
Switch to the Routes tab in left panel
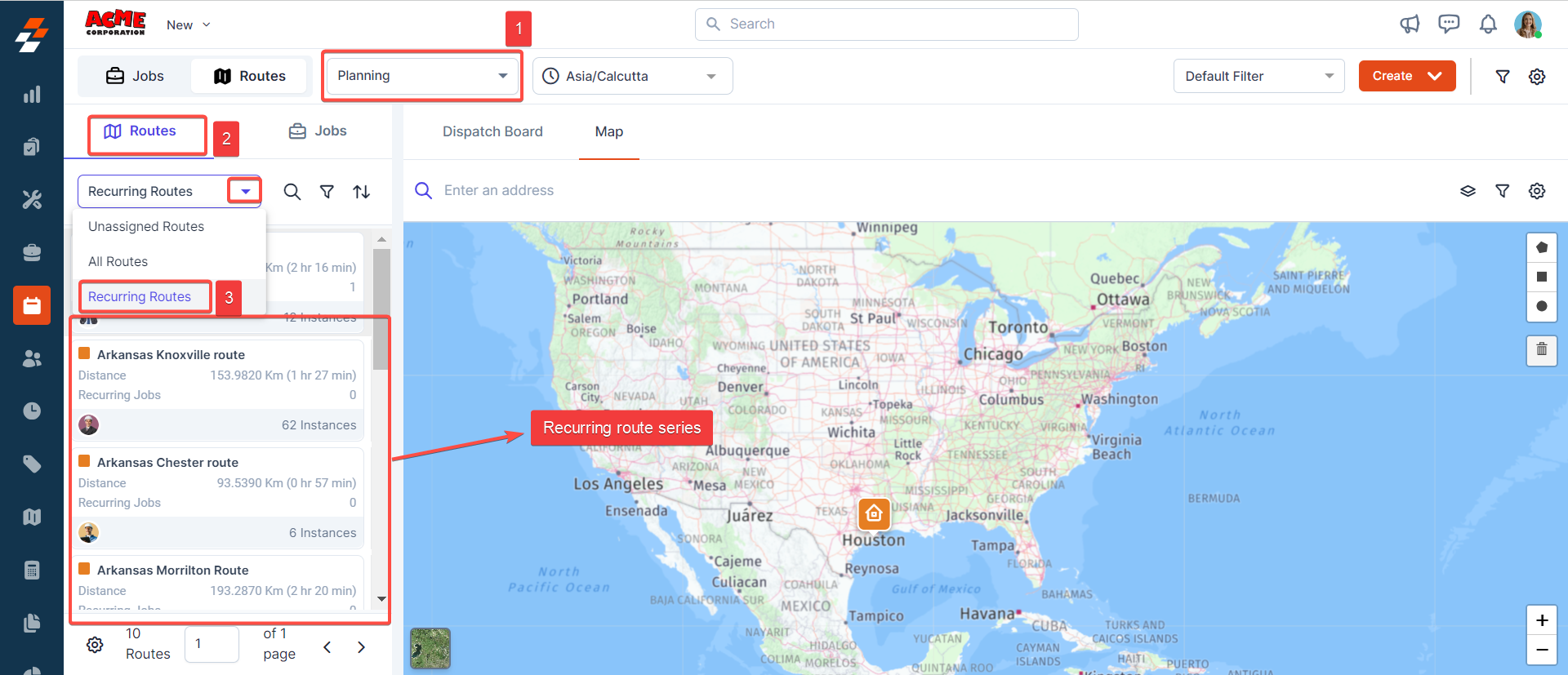pyautogui.click(x=140, y=131)
